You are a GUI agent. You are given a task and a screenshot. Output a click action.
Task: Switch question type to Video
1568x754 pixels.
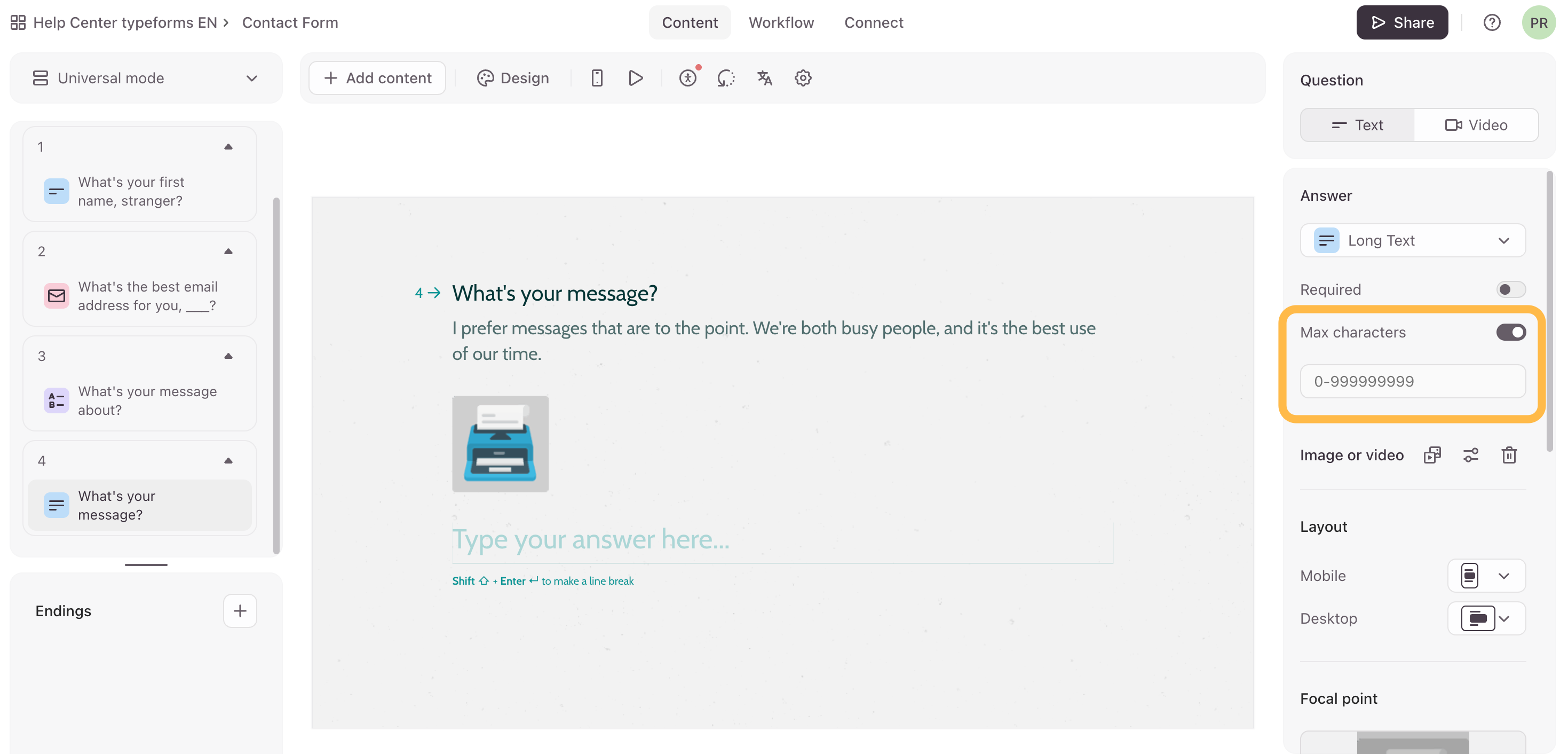1476,125
